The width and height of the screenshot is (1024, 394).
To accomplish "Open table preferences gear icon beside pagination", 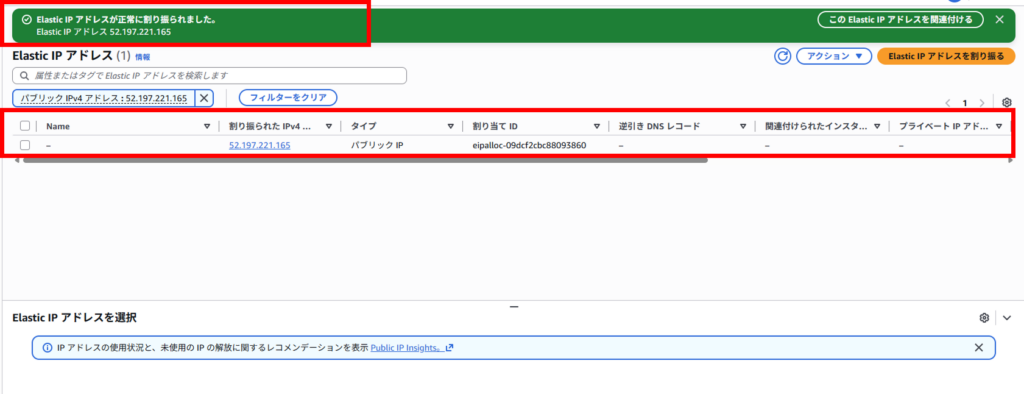I will 1006,103.
